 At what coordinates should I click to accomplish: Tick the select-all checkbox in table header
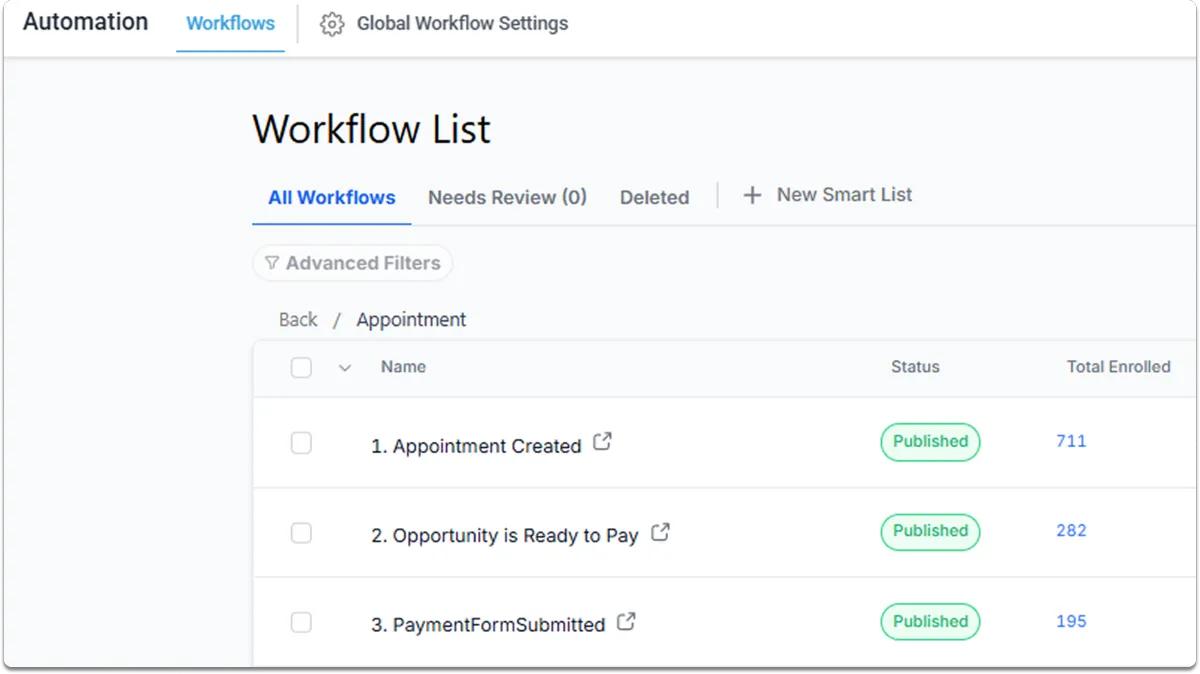(x=301, y=367)
